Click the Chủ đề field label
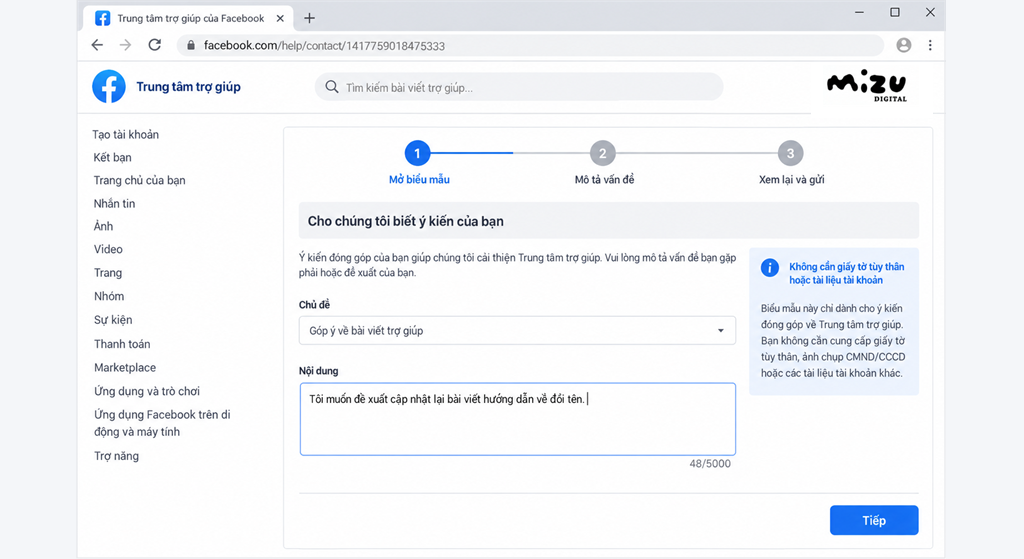1024x559 pixels. [314, 305]
